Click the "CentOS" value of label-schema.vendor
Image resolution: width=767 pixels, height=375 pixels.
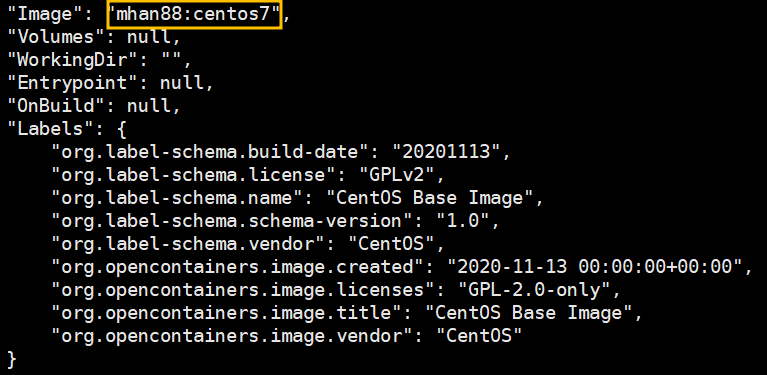pos(391,244)
